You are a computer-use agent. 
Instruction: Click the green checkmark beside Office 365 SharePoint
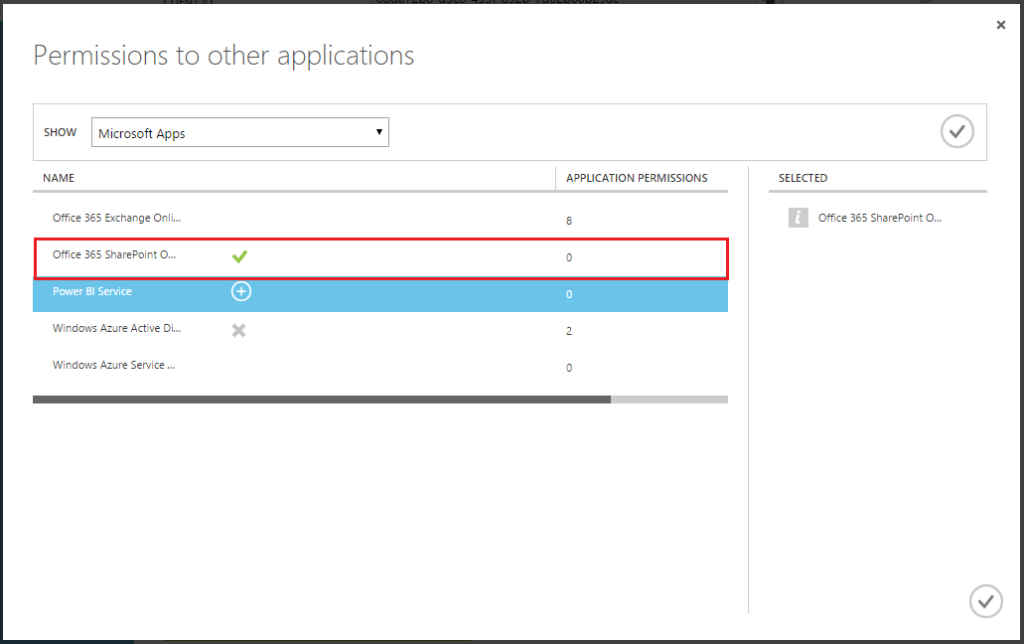240,256
